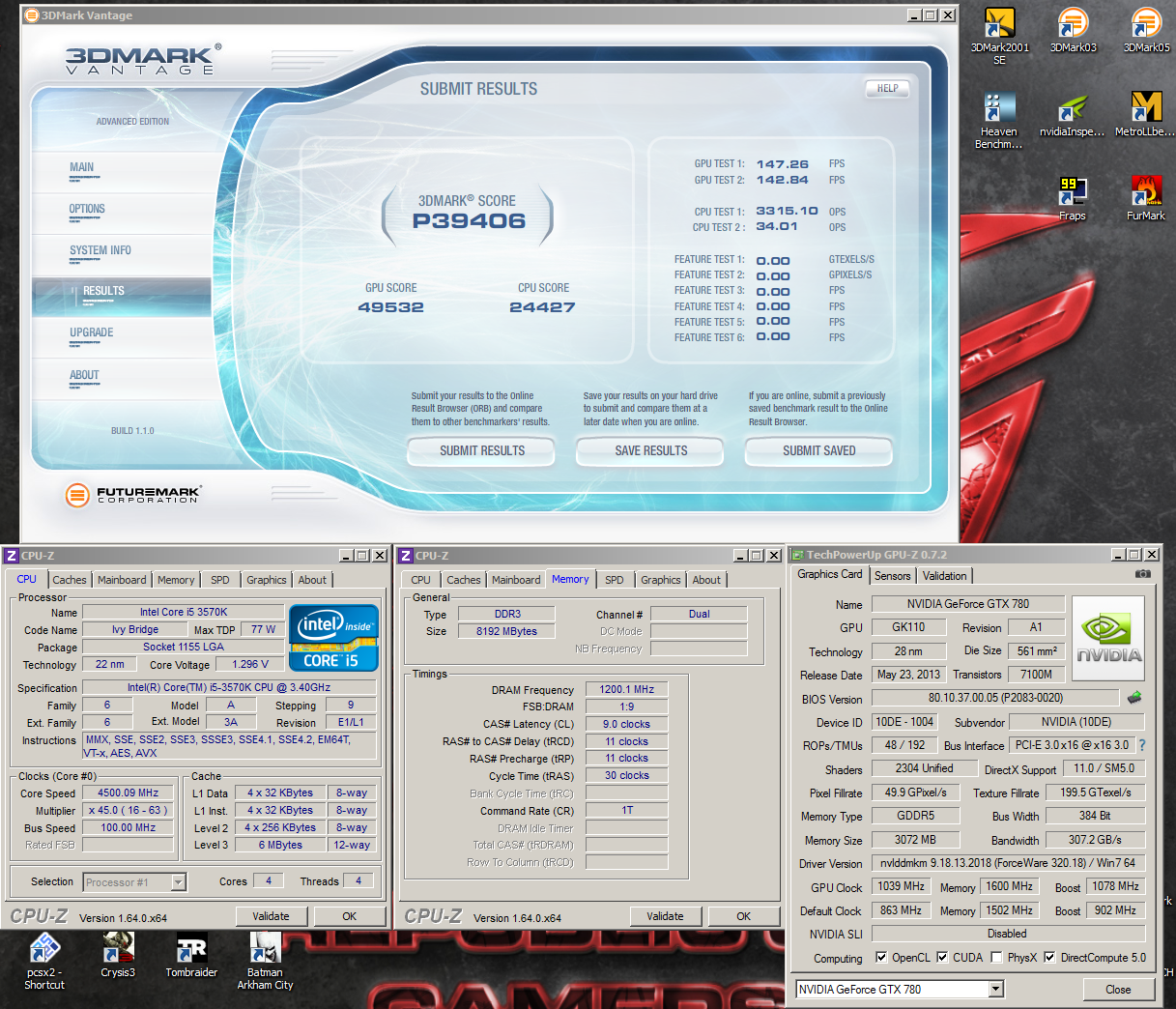The image size is (1176, 1009).
Task: Open Graphics tab in right CPU-Z window
Action: click(x=661, y=580)
